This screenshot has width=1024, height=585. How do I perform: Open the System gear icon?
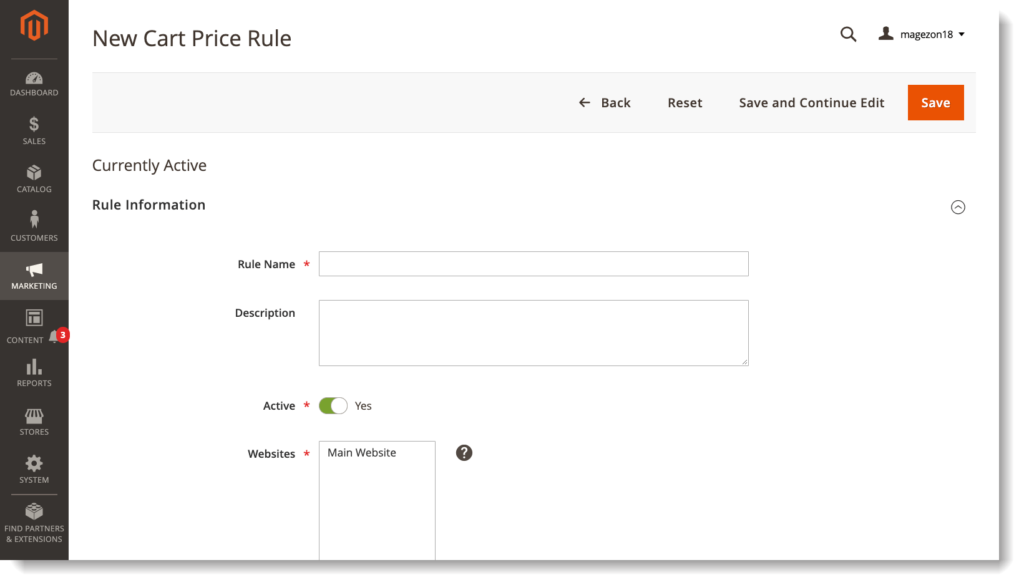point(34,464)
